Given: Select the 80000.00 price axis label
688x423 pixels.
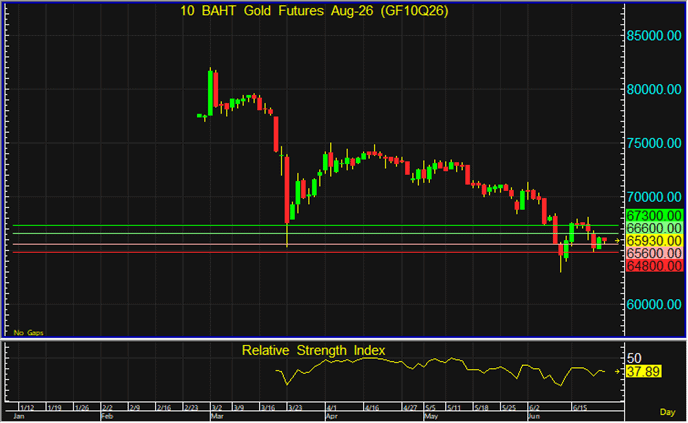Looking at the screenshot, I should point(654,90).
